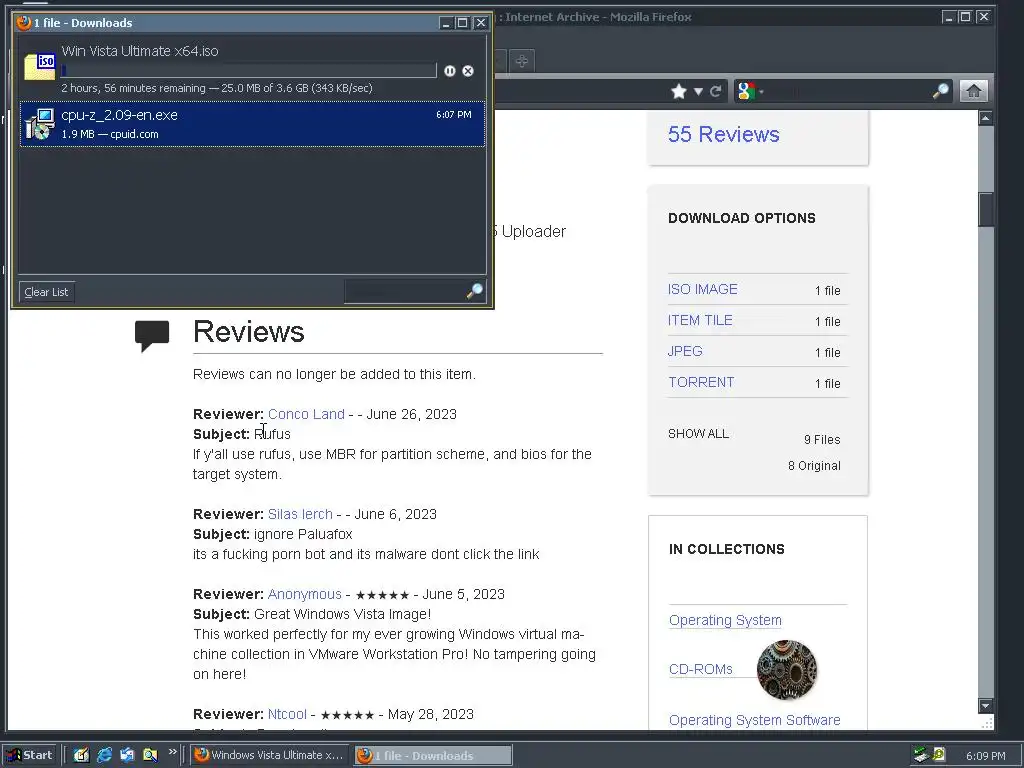Open the CD-ROMs collection link
The image size is (1024, 768).
click(x=701, y=669)
